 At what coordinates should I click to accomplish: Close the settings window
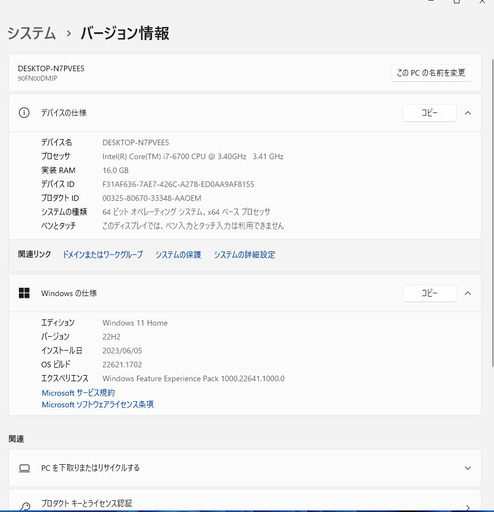tap(482, 2)
